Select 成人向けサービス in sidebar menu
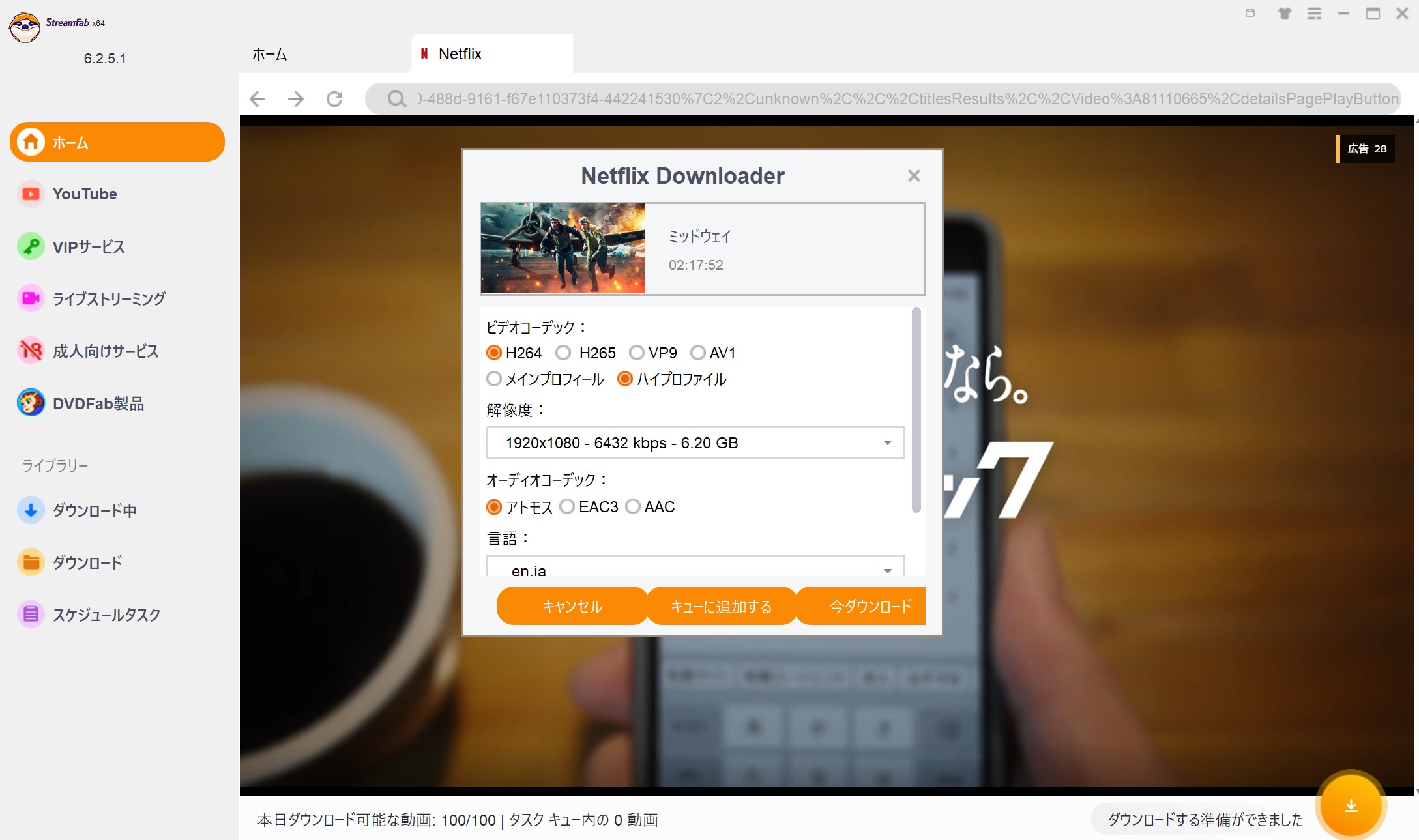 pos(106,351)
